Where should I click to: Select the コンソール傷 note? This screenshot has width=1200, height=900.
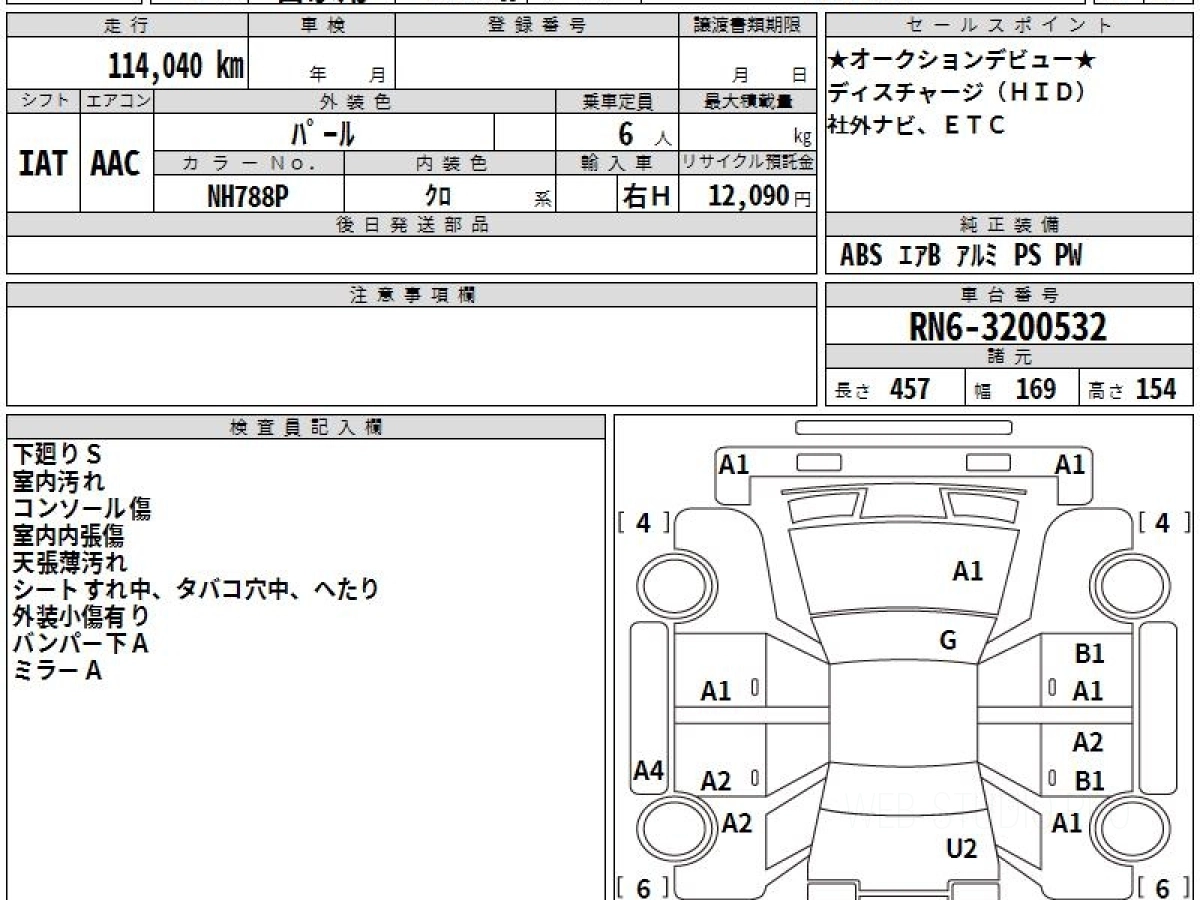point(82,508)
